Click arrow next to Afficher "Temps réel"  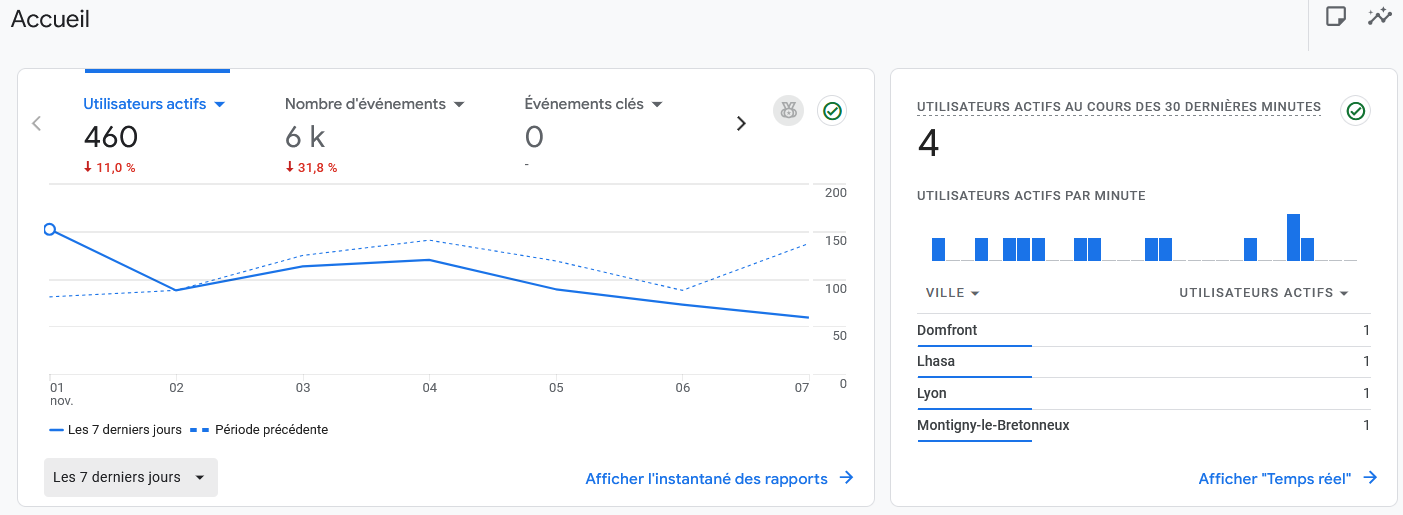point(1370,478)
